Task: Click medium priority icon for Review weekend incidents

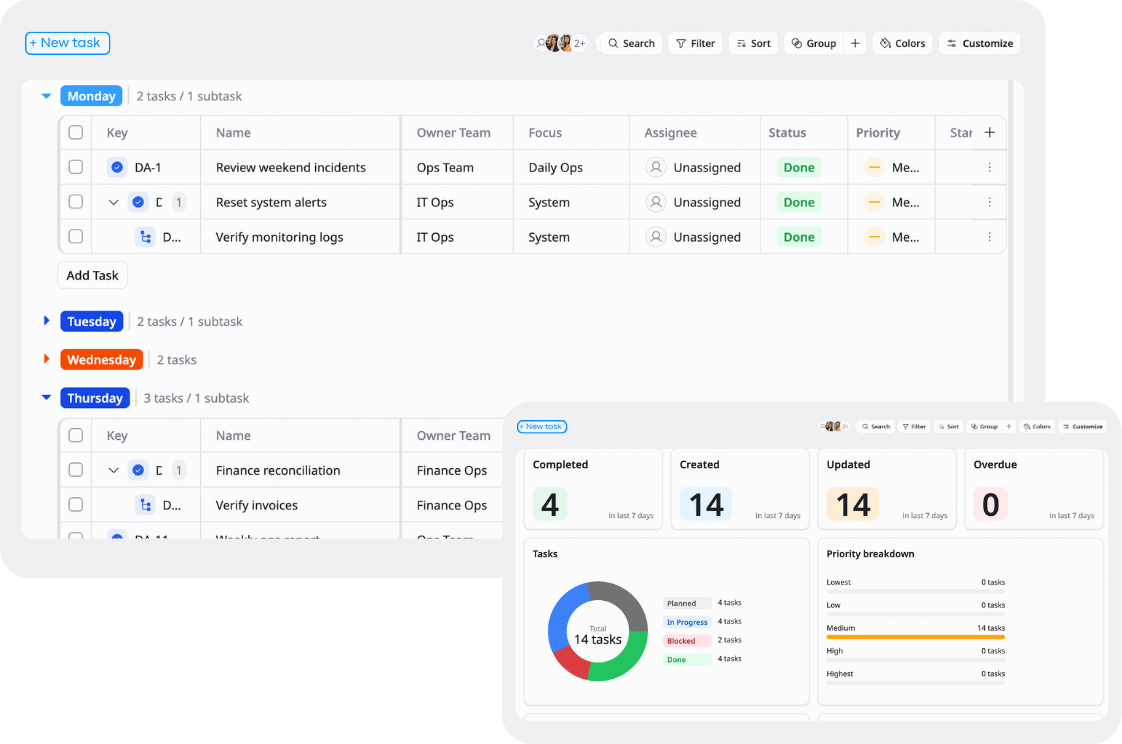Action: [874, 167]
